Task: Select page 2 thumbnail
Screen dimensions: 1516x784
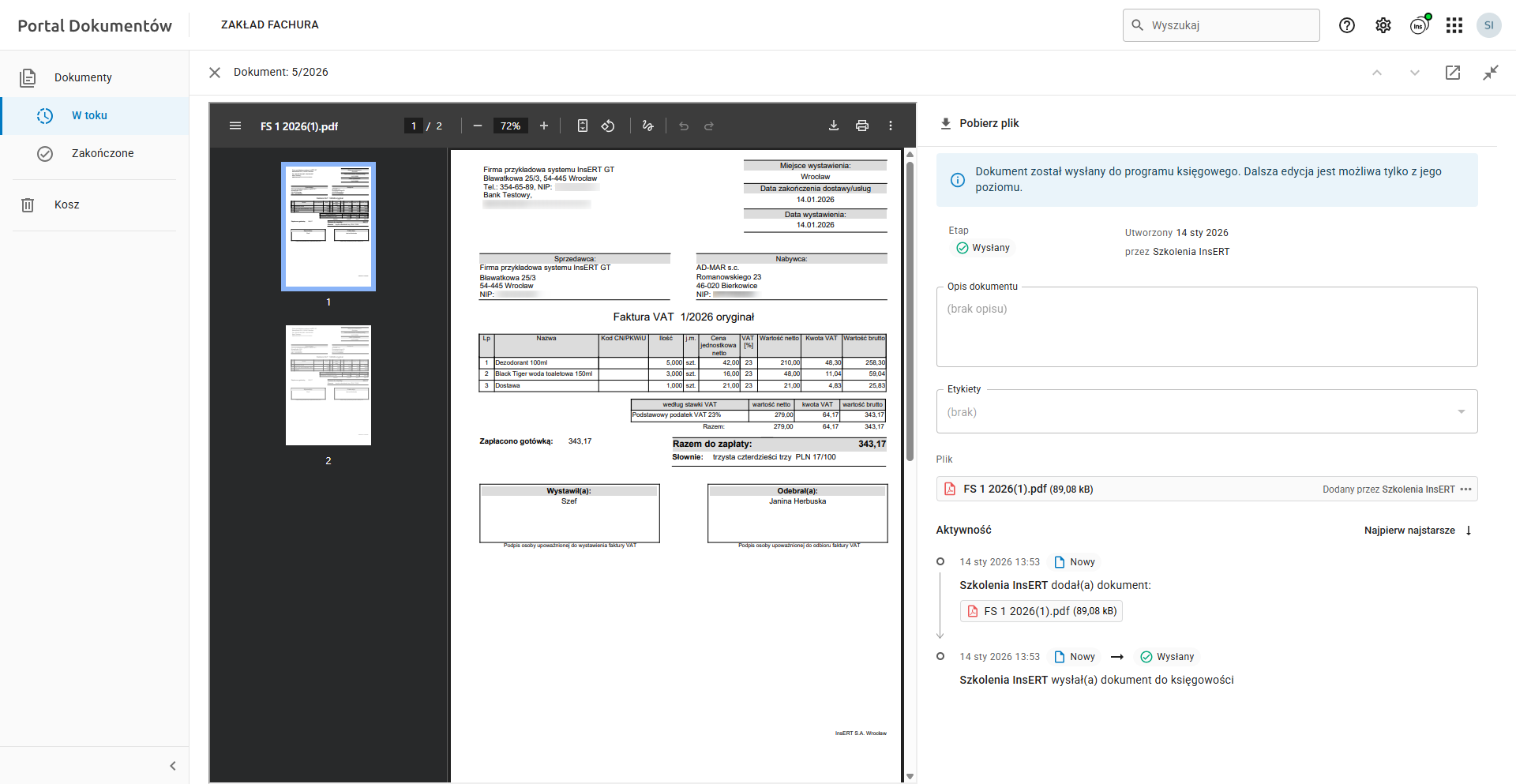Action: pos(328,385)
